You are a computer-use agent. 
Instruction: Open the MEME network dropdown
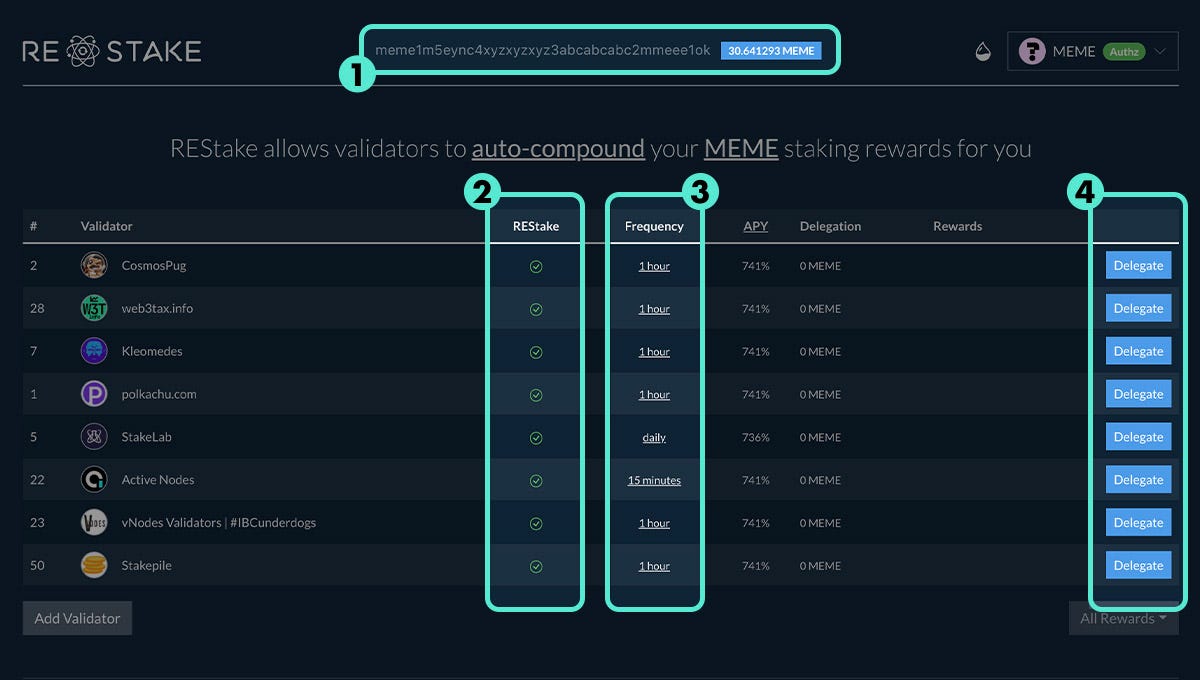pyautogui.click(x=1092, y=52)
